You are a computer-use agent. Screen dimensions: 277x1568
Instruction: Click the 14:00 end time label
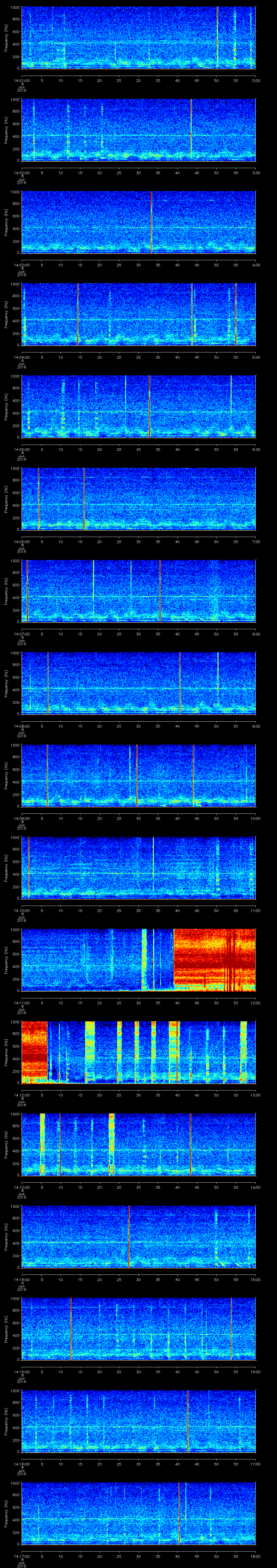[255, 1187]
